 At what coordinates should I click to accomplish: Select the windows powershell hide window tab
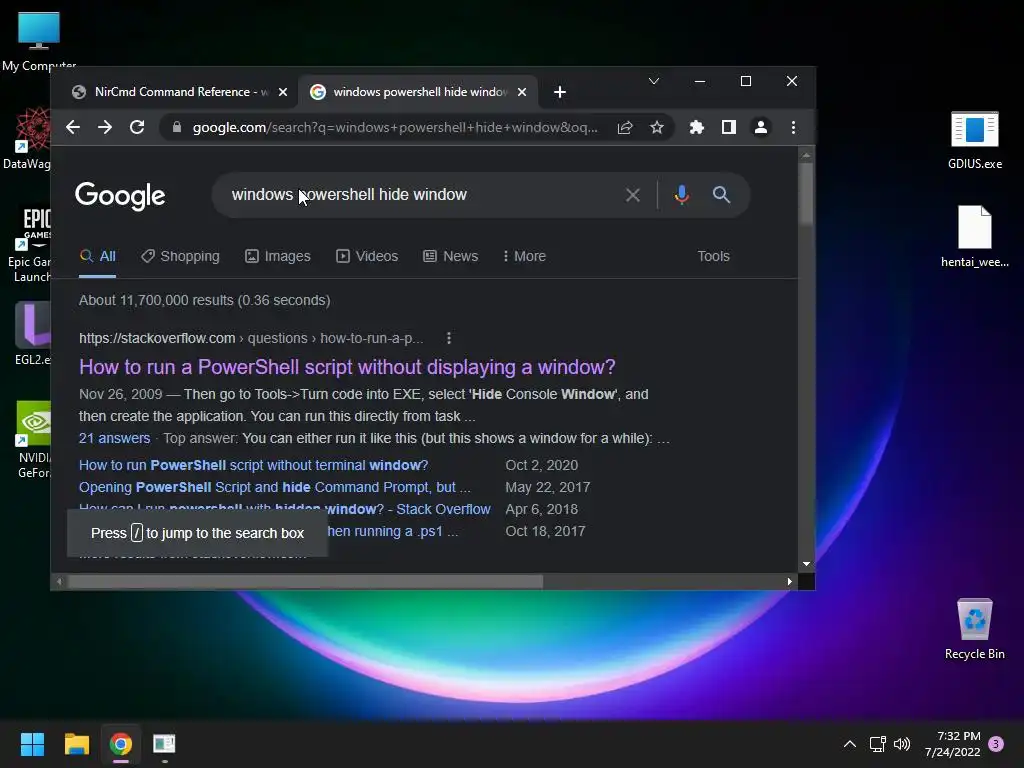(418, 92)
